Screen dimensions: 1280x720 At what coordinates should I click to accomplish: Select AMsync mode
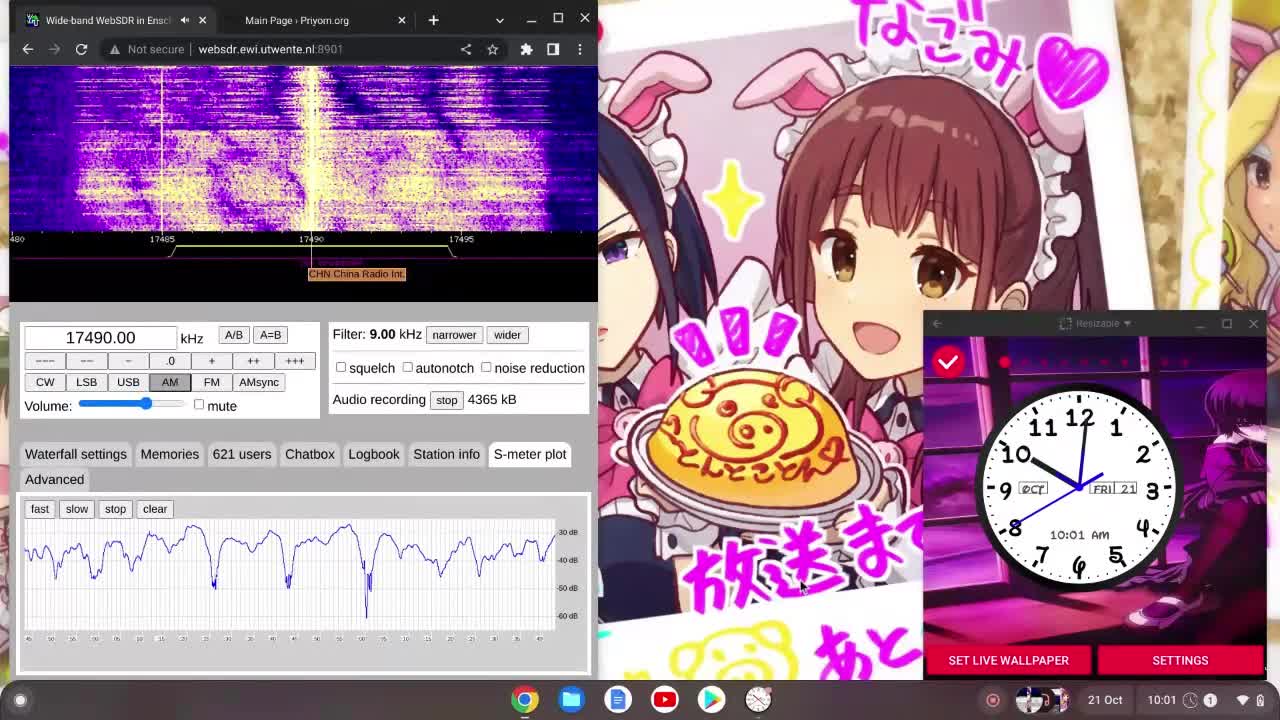[x=259, y=382]
